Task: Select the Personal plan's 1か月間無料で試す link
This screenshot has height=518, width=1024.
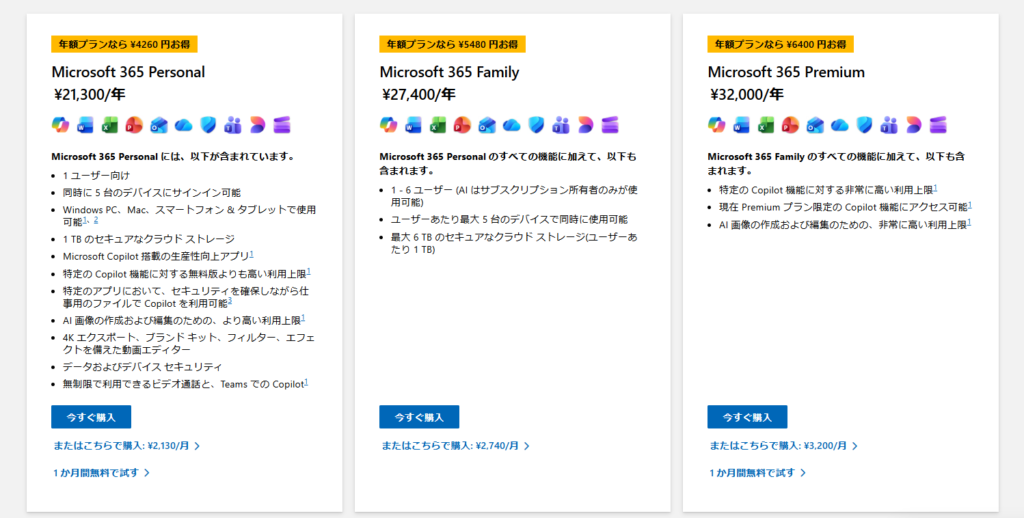Action: 101,473
